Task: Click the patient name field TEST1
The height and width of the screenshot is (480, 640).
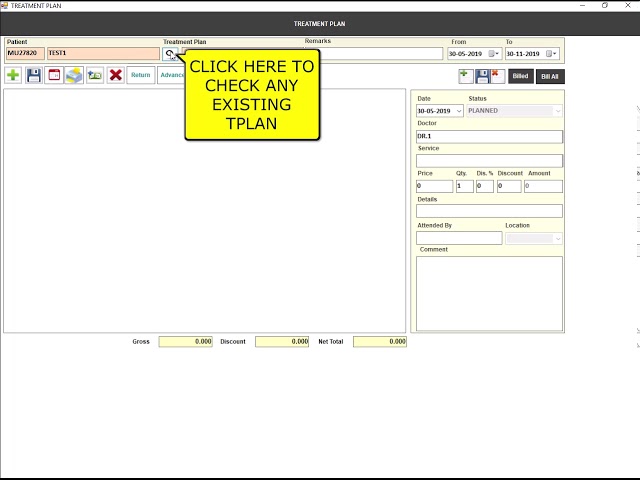Action: click(103, 53)
